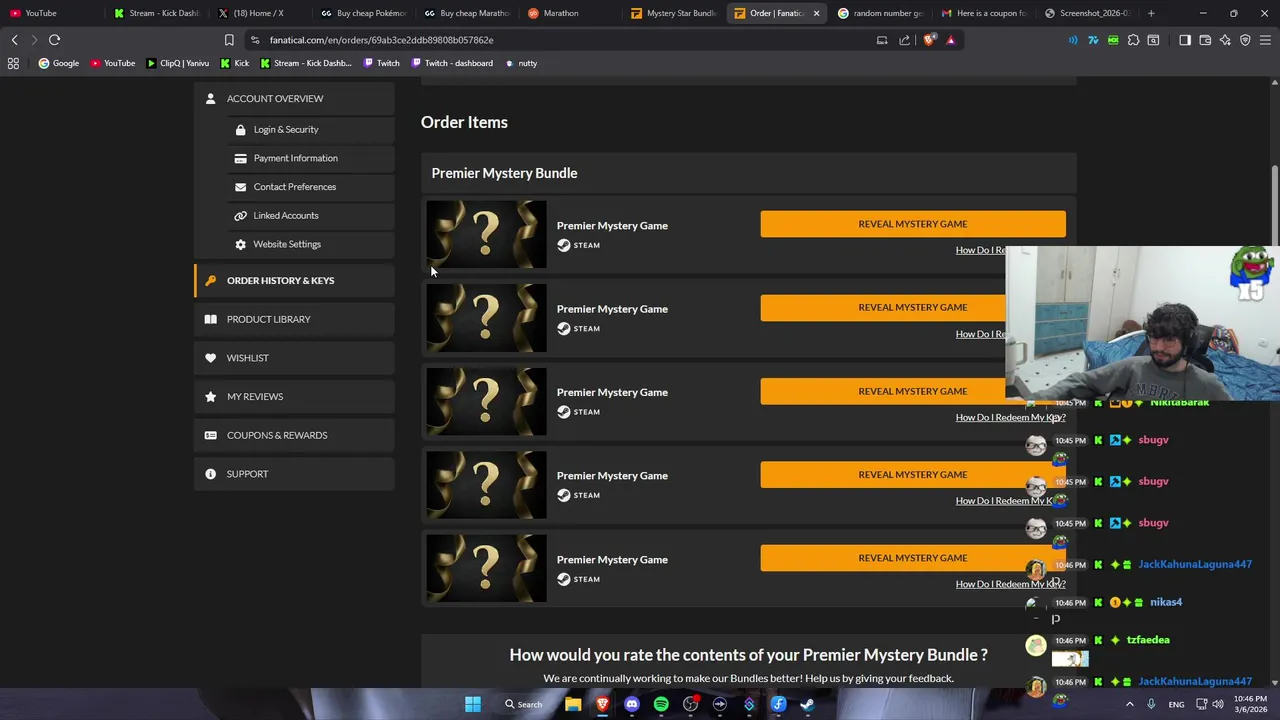Open a new browser tab
The height and width of the screenshot is (720, 1280).
coord(1151,13)
